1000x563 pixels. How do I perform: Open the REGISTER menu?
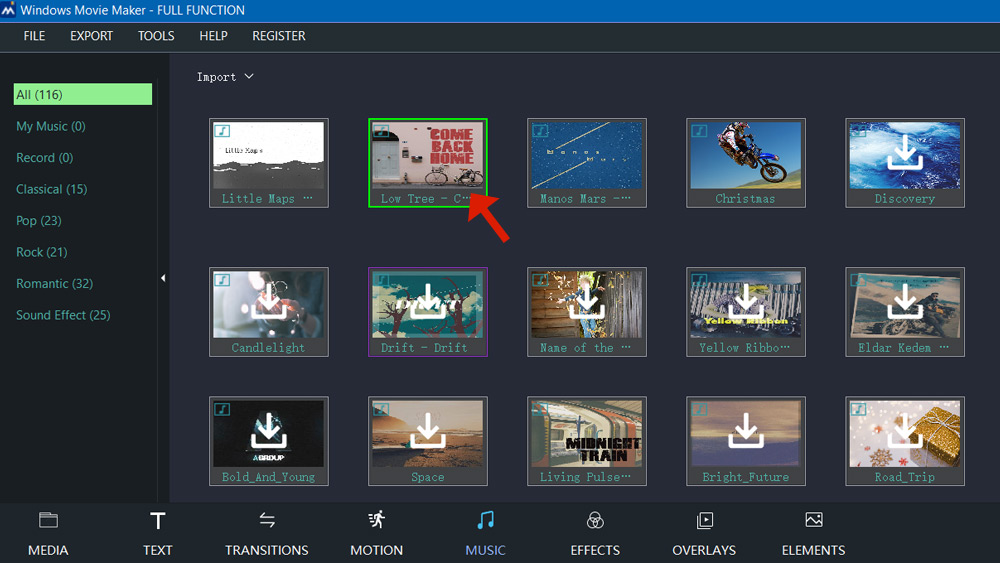279,36
